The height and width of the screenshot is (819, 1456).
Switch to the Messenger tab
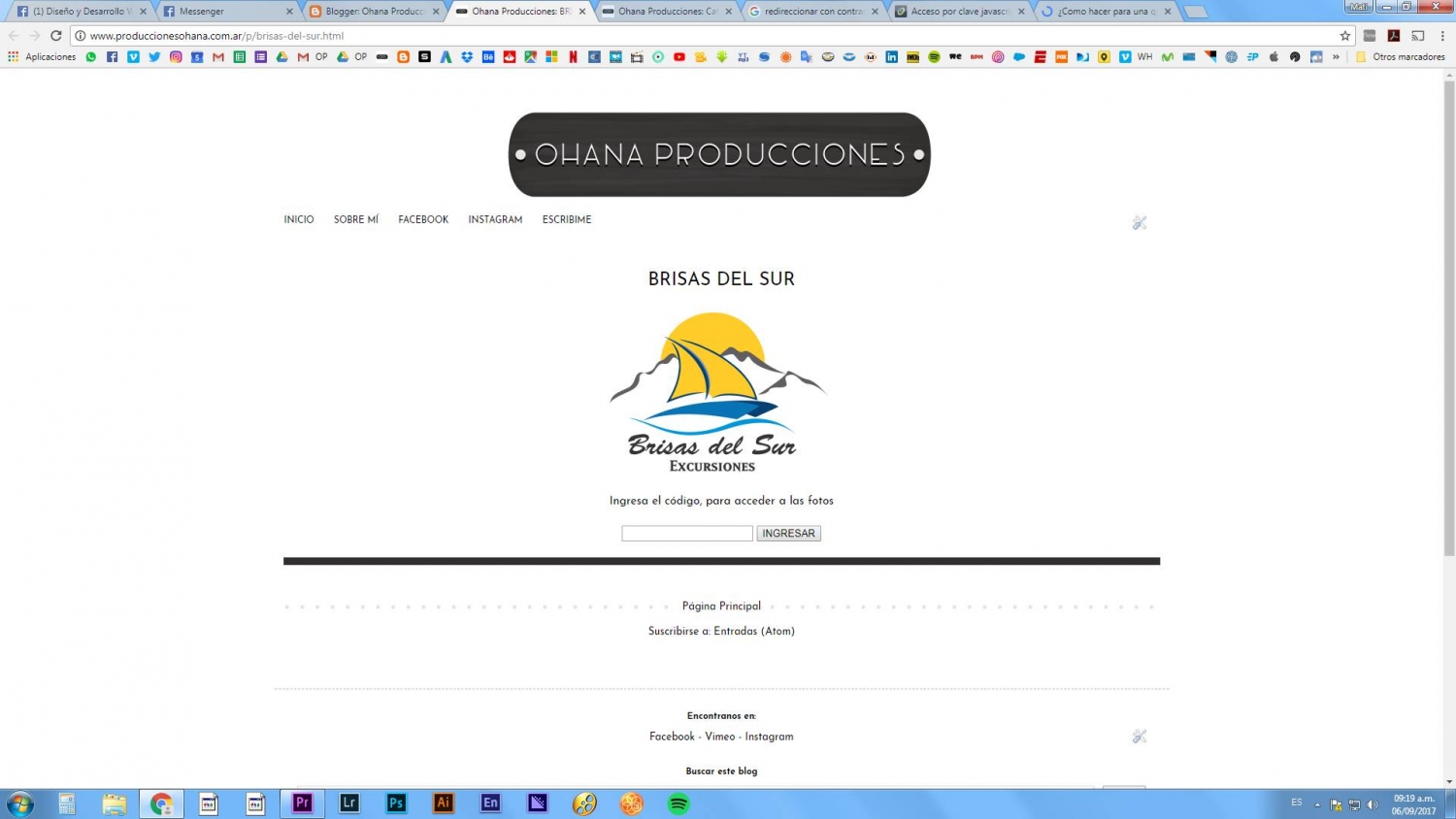tap(226, 12)
